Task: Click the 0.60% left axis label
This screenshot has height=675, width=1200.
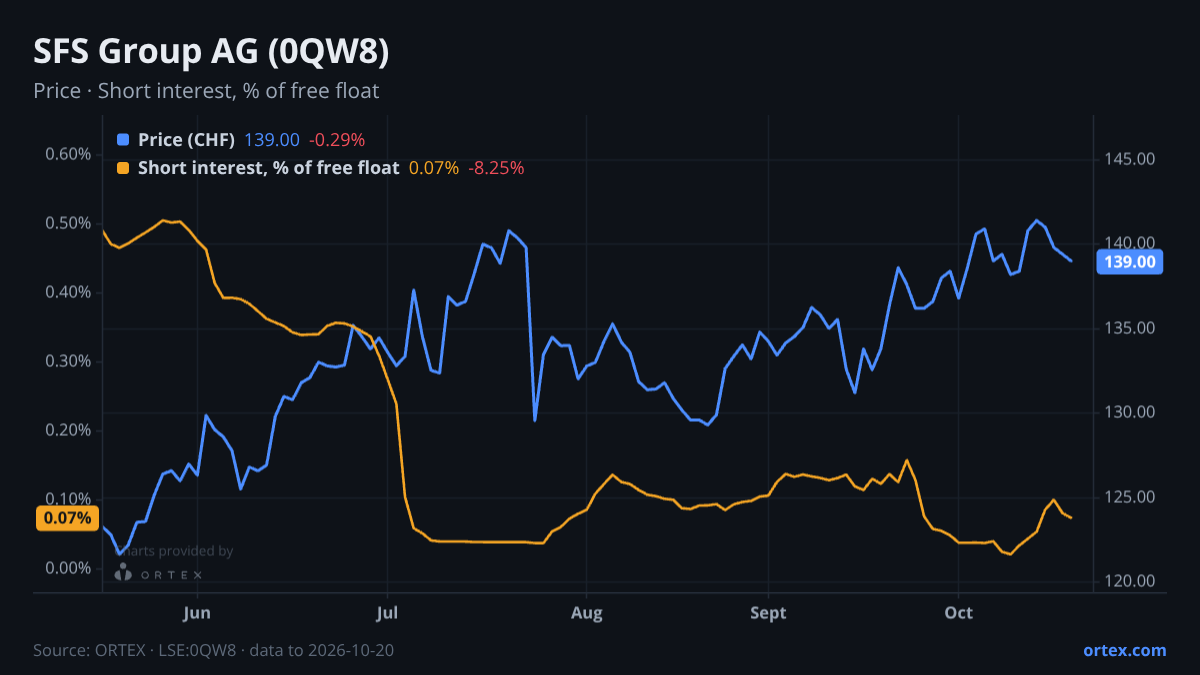Action: point(68,154)
